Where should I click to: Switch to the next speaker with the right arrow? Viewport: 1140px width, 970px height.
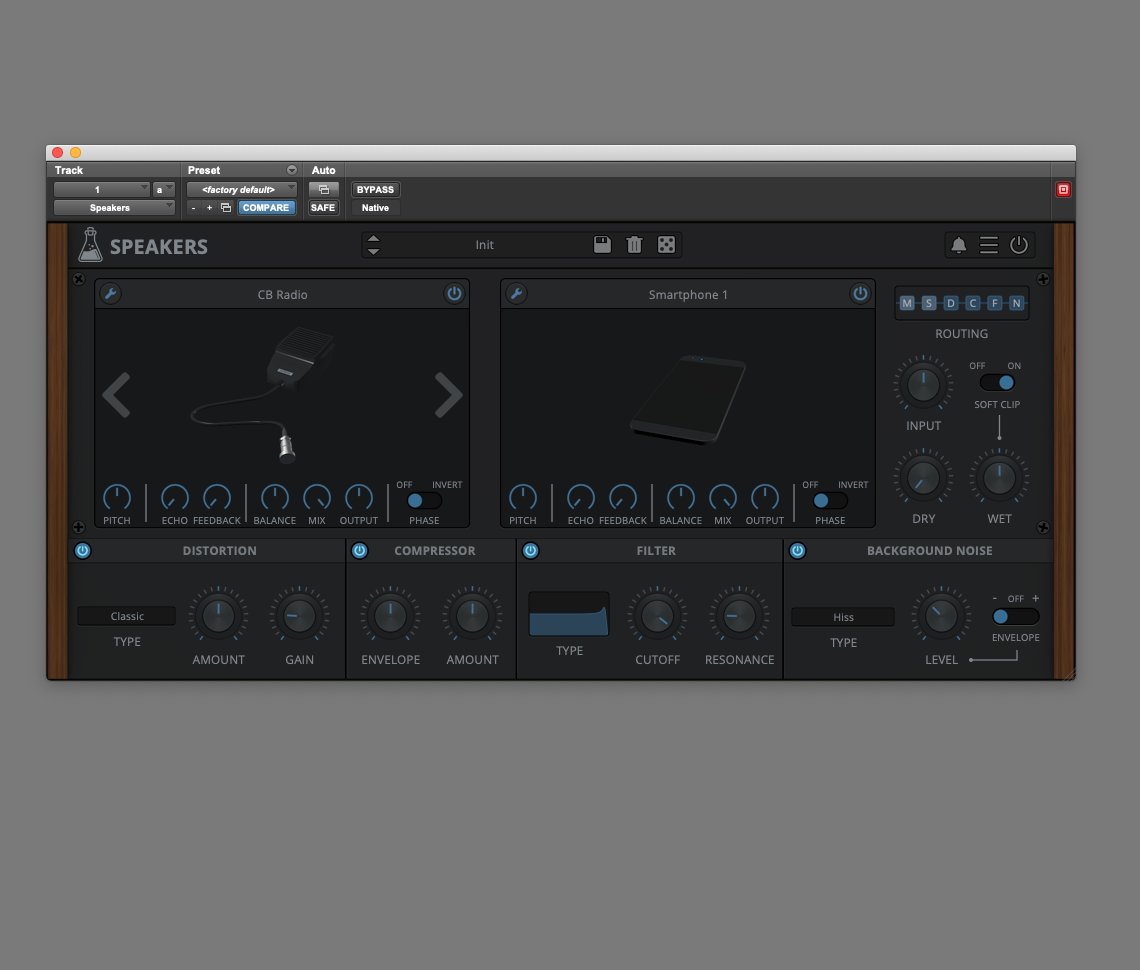pyautogui.click(x=448, y=395)
